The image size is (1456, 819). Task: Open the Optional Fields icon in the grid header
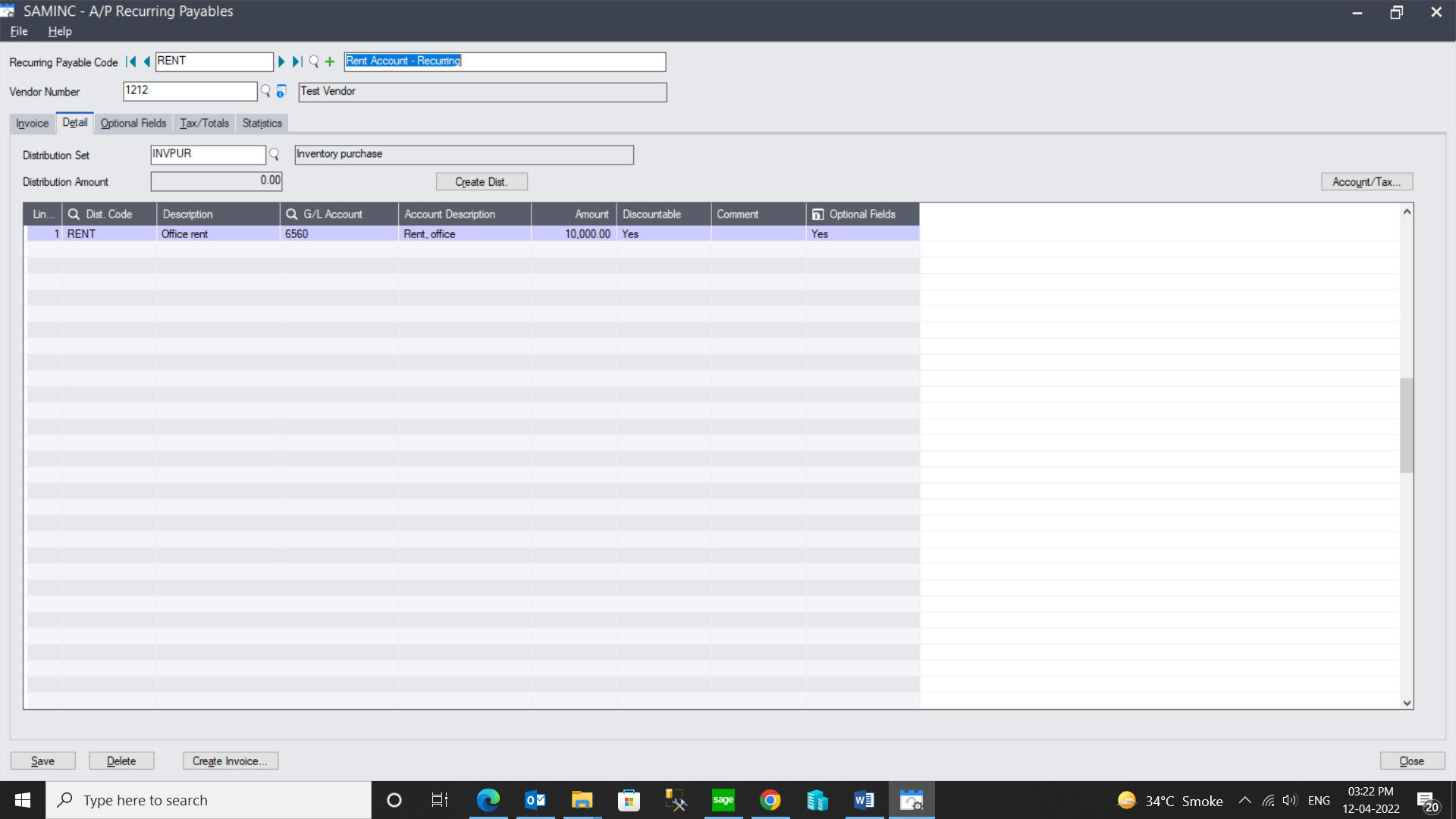coord(817,214)
